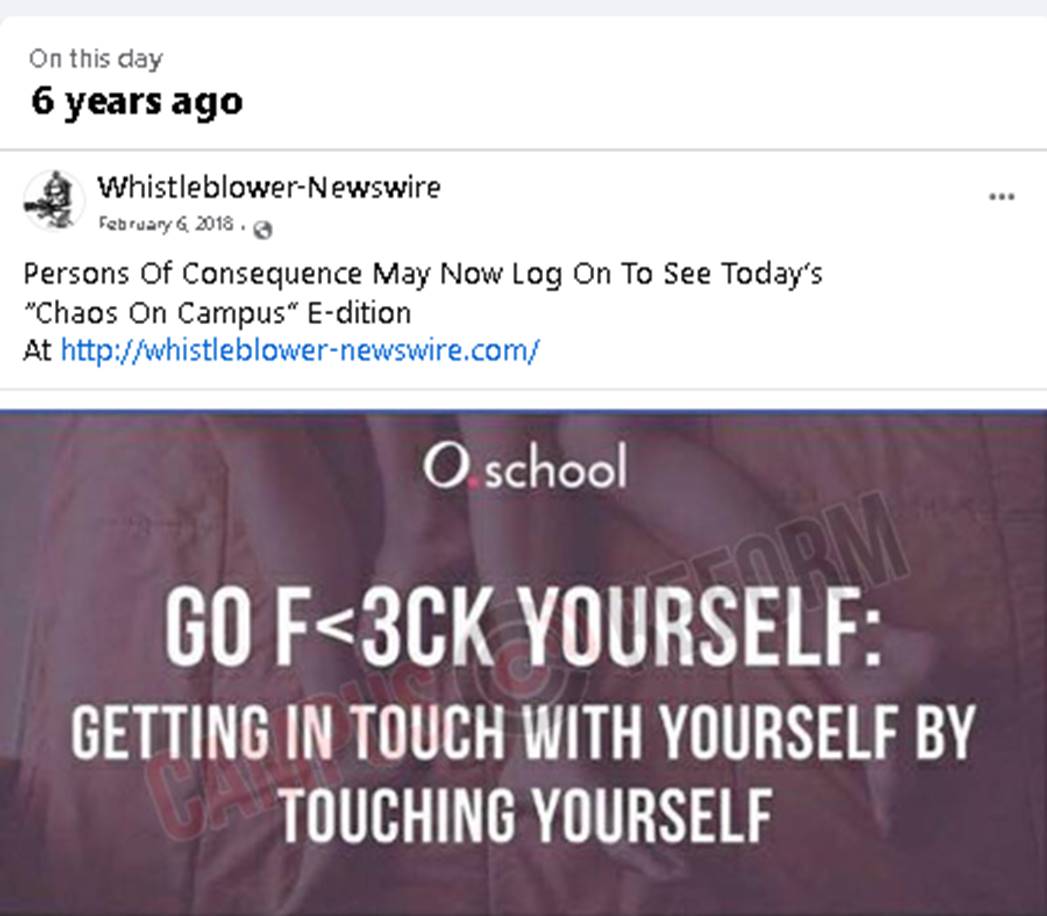Image resolution: width=1047 pixels, height=916 pixels.
Task: Click the public globe privacy icon
Action: (x=263, y=230)
